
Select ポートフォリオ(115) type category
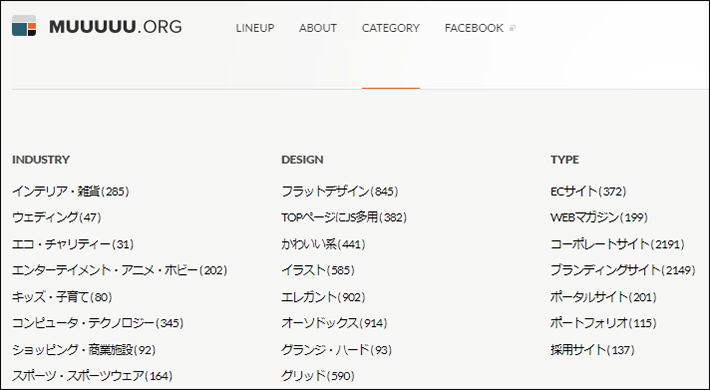tap(603, 323)
